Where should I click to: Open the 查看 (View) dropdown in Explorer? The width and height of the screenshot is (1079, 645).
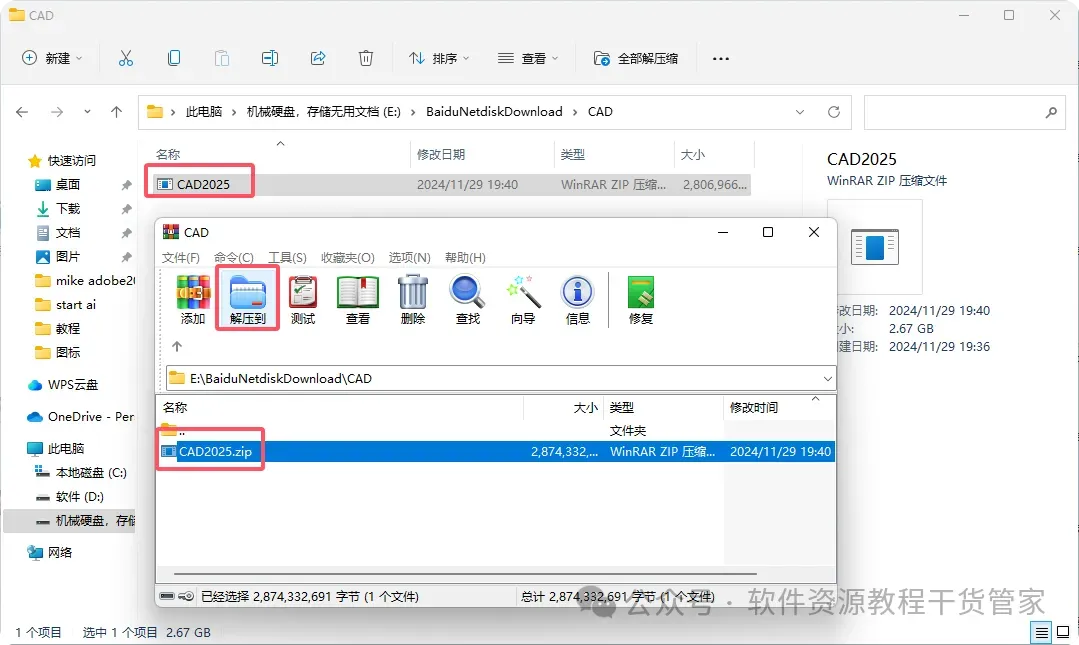tap(528, 59)
